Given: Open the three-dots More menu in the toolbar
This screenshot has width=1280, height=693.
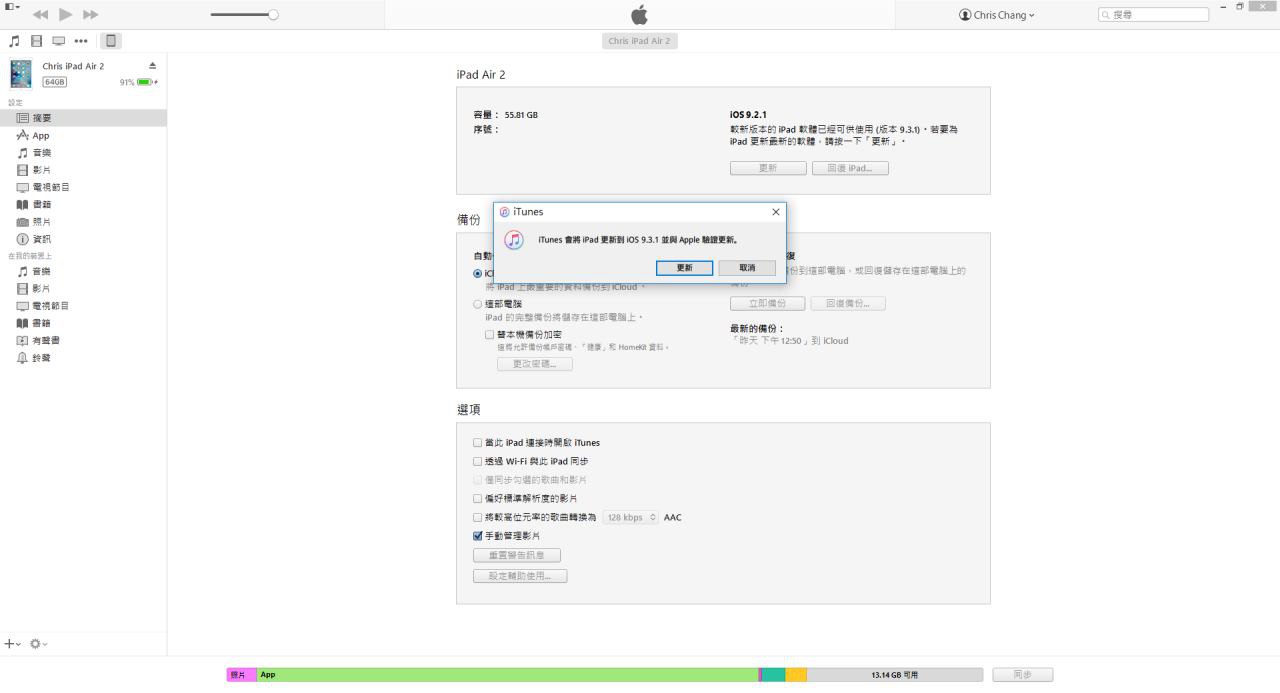Looking at the screenshot, I should 81,41.
